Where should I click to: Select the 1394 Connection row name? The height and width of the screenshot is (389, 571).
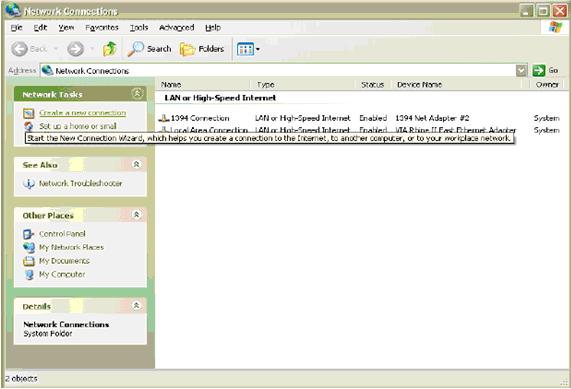click(x=200, y=118)
